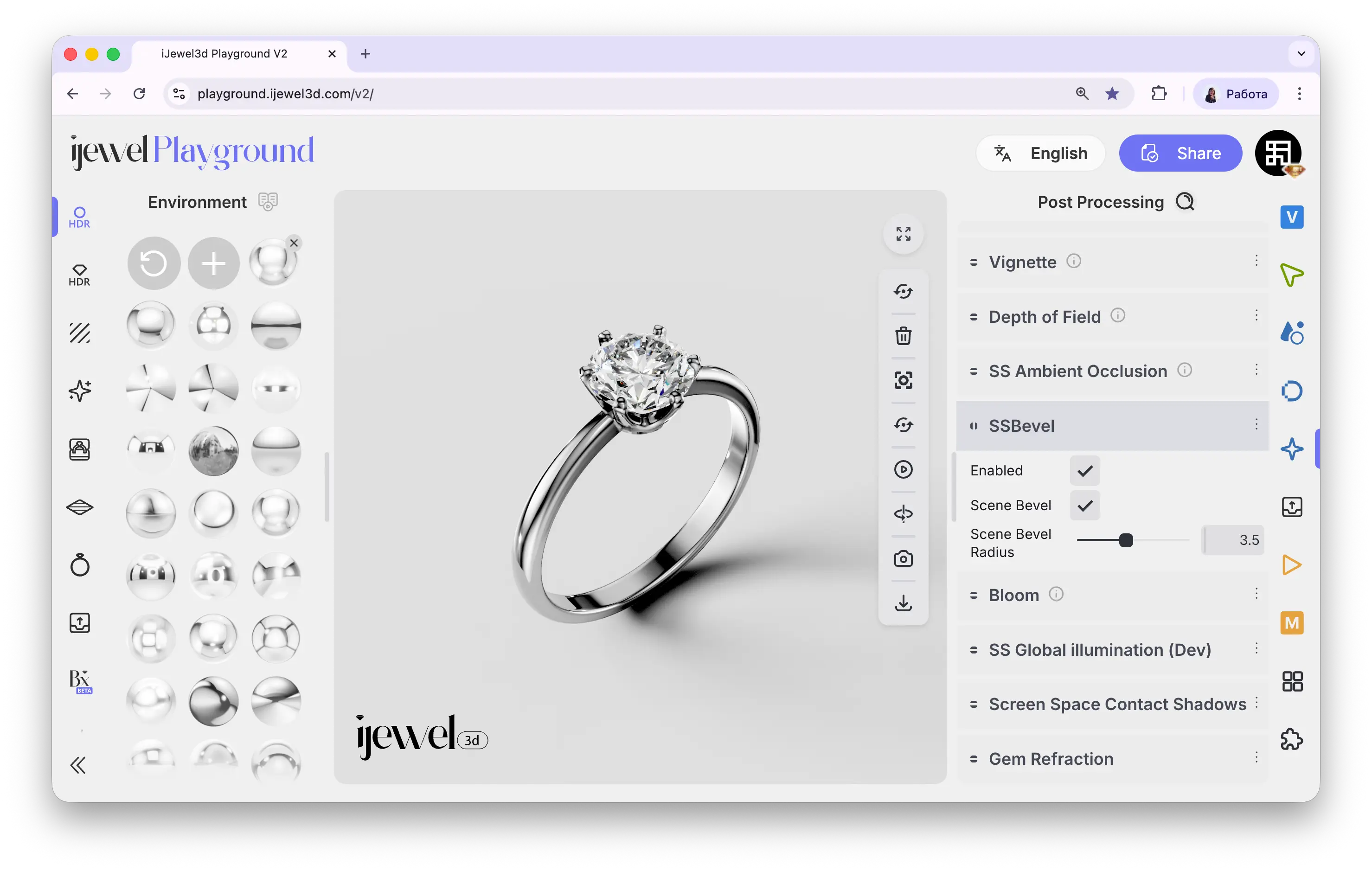1372x871 pixels.
Task: Select the sparkle stars sidebar icon
Action: [79, 391]
